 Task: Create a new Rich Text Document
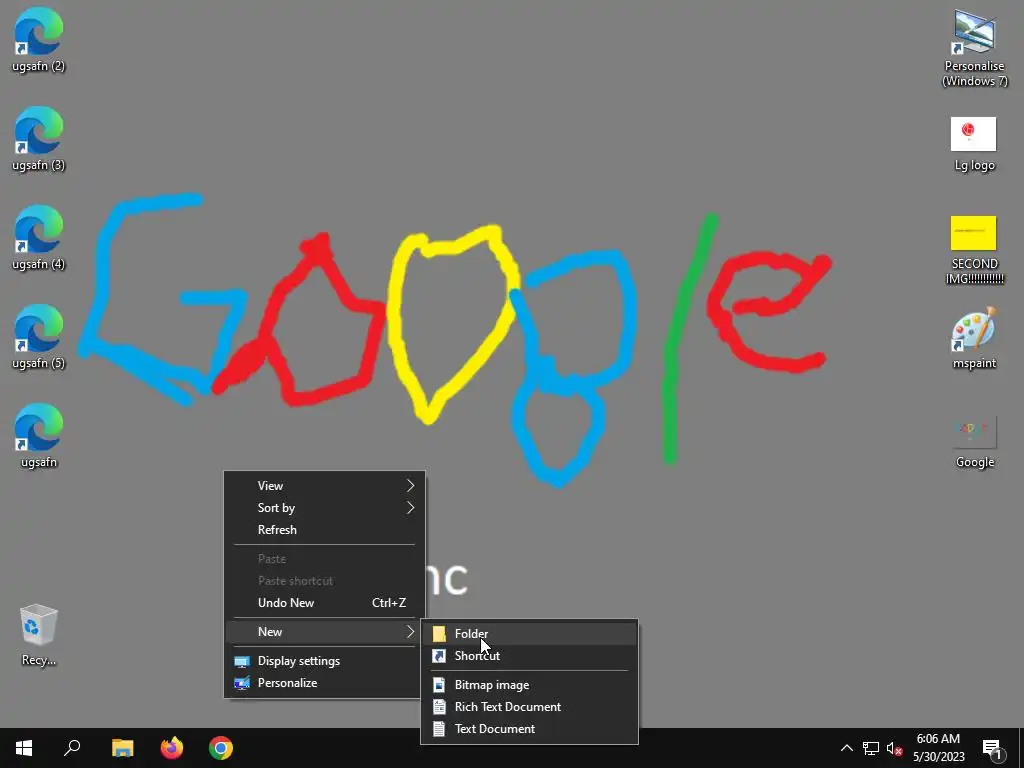(530, 707)
